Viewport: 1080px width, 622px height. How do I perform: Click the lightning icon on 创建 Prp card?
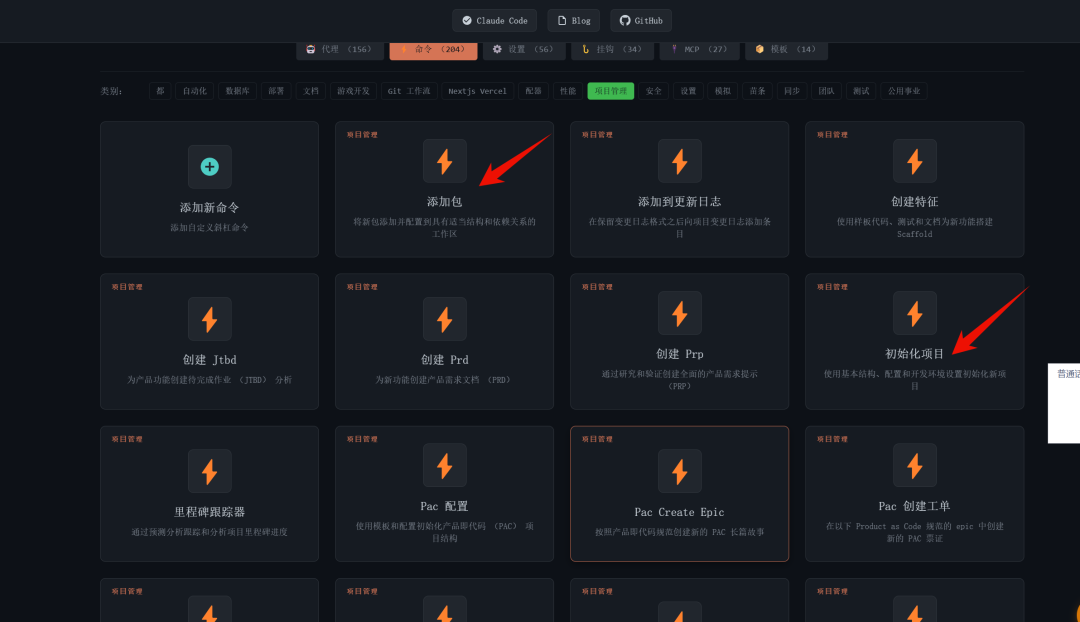tap(680, 313)
